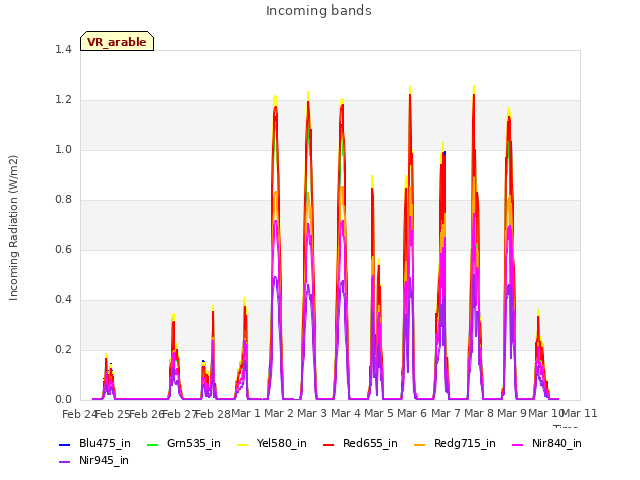Select the Yel580_in legend label
640x480 pixels.
tap(282, 444)
